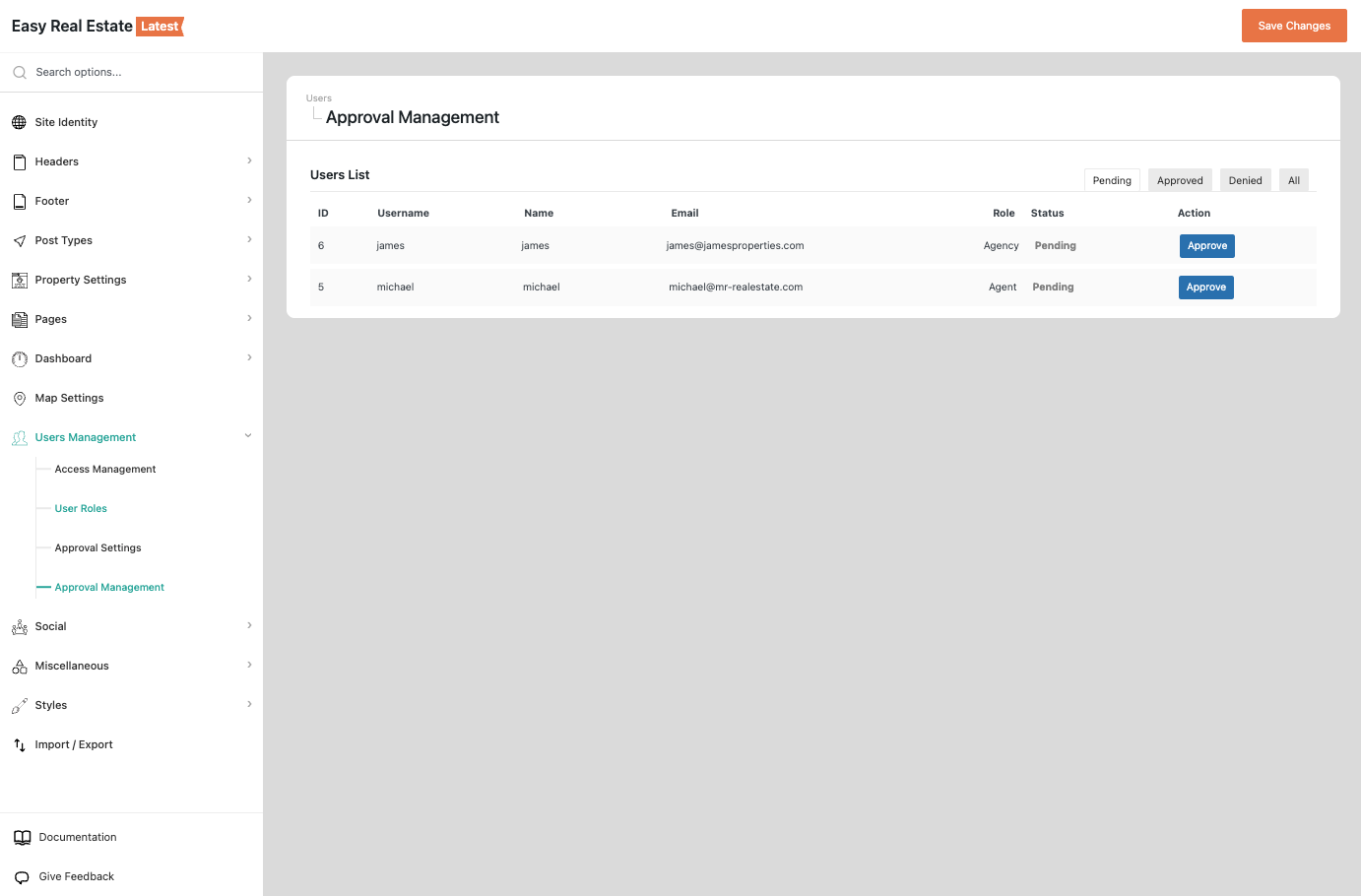The width and height of the screenshot is (1361, 896).
Task: Focus the Search options field
Action: tap(138, 72)
